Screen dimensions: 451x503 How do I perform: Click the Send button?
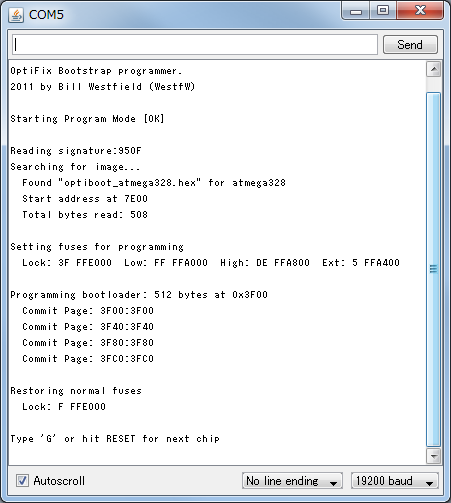coord(410,45)
